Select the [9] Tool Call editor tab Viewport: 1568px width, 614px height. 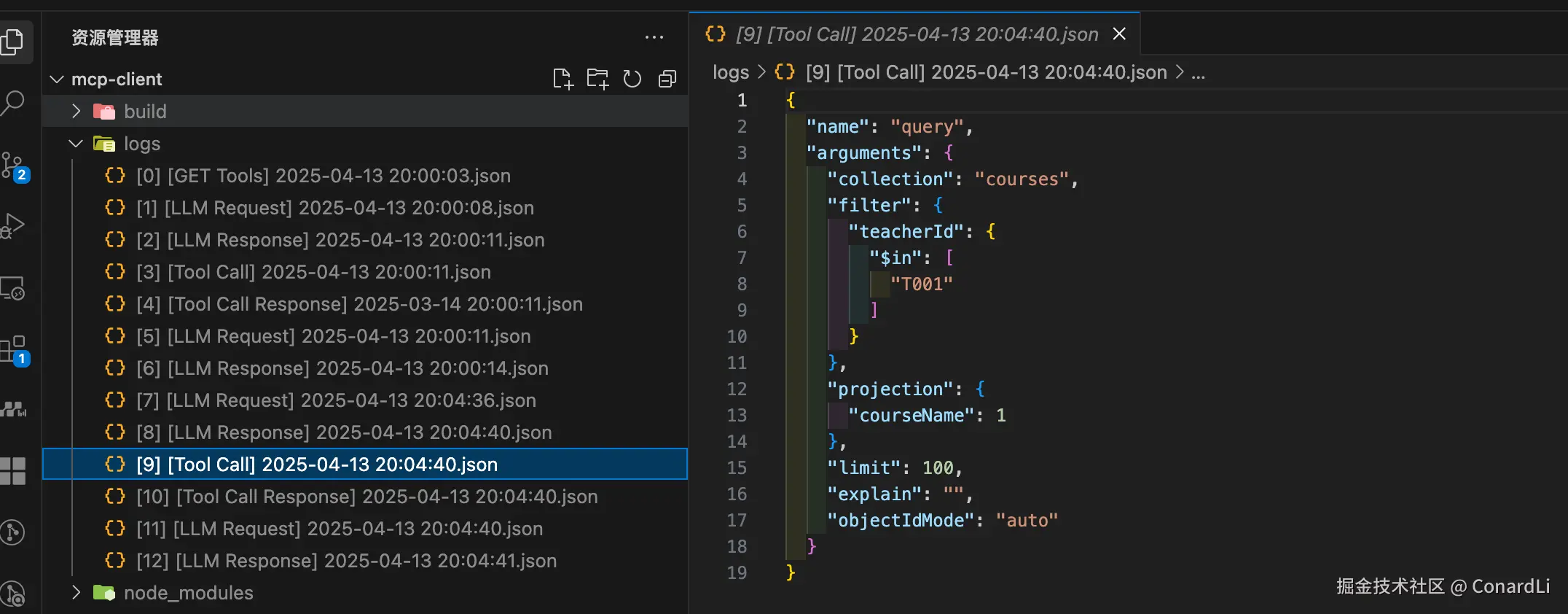tap(916, 34)
